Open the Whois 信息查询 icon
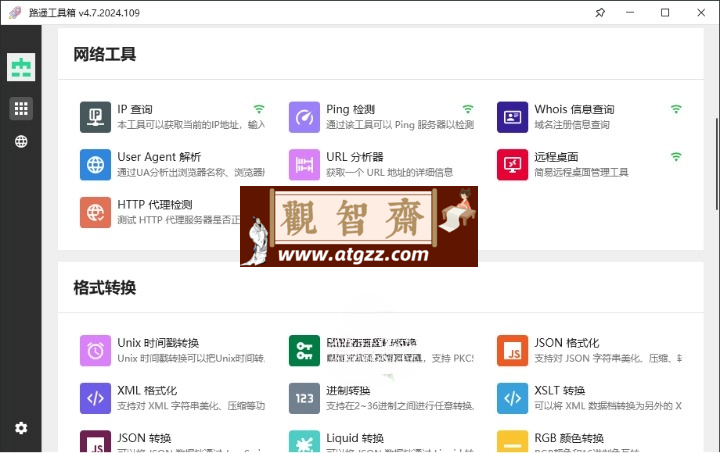Image resolution: width=720 pixels, height=453 pixels. pyautogui.click(x=512, y=117)
